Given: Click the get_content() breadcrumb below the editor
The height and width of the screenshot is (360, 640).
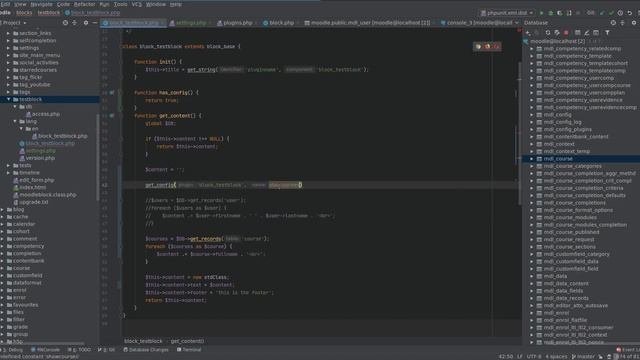Looking at the screenshot, I should (187, 341).
